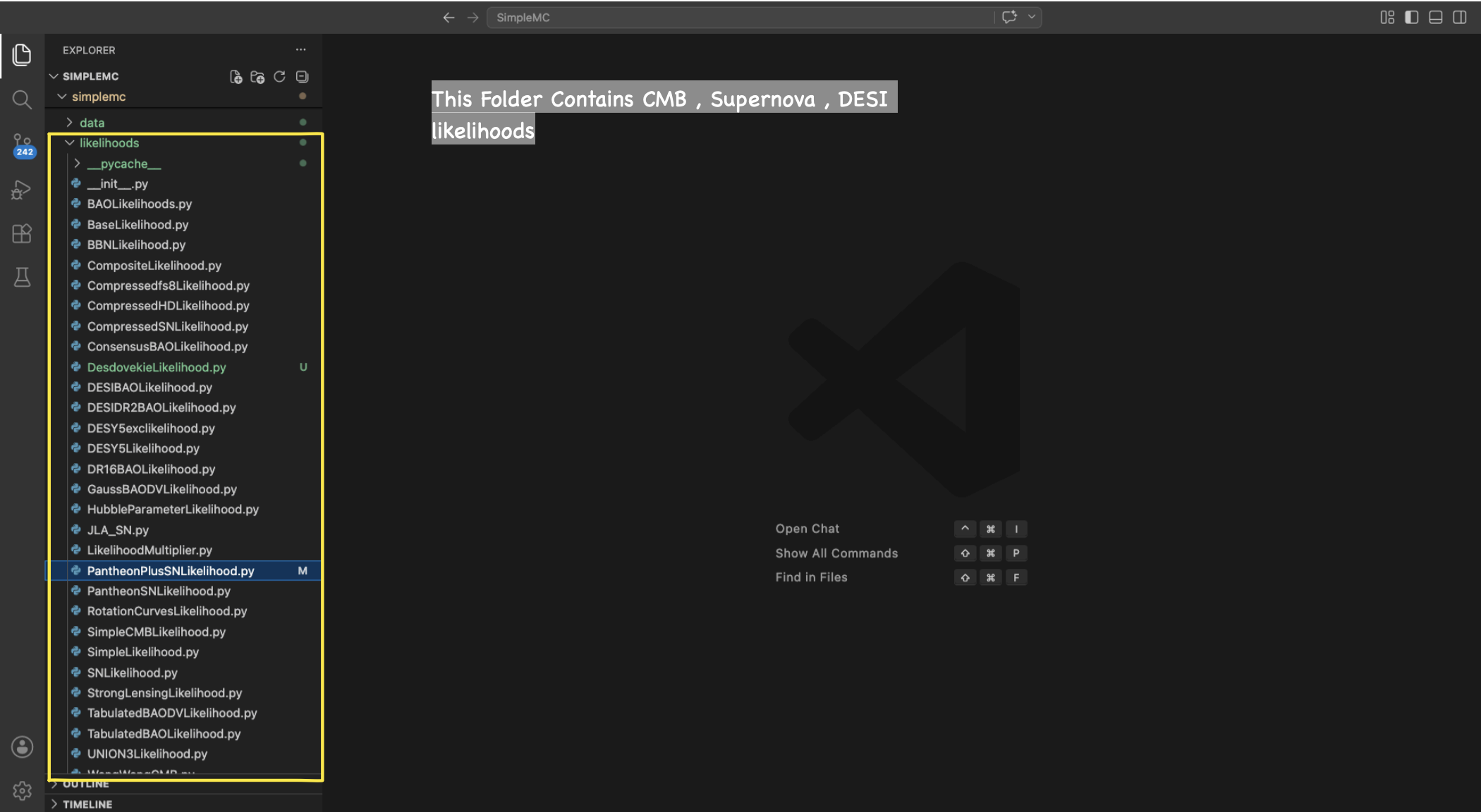Screen dimensions: 1481x812
Task: Open SimpleLikelihood.py file
Action: click(185, 652)
